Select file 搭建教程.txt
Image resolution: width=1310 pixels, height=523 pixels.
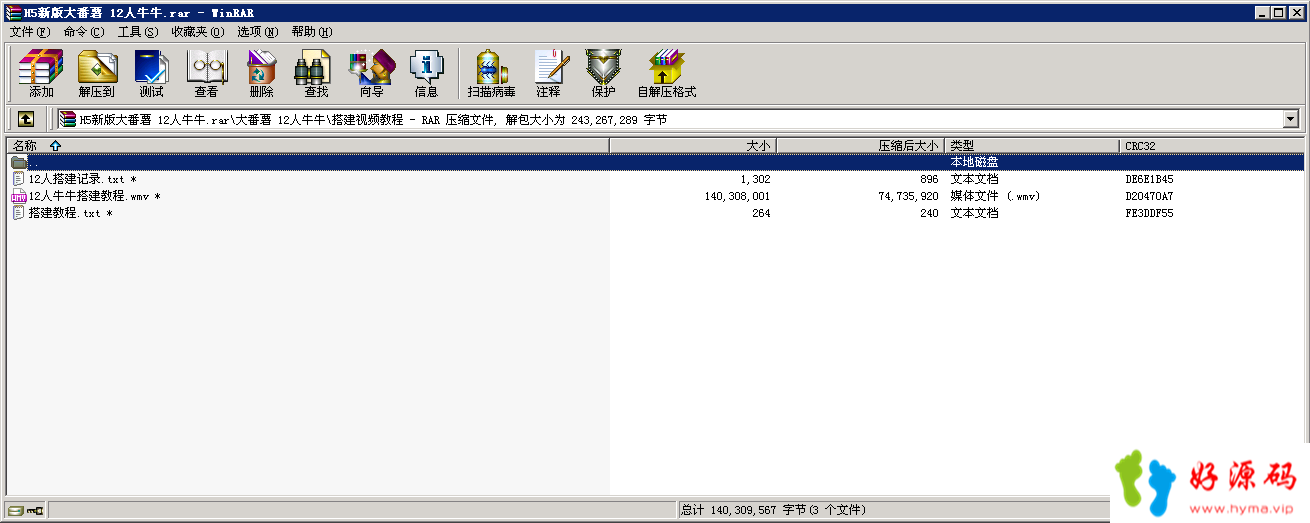click(x=70, y=213)
